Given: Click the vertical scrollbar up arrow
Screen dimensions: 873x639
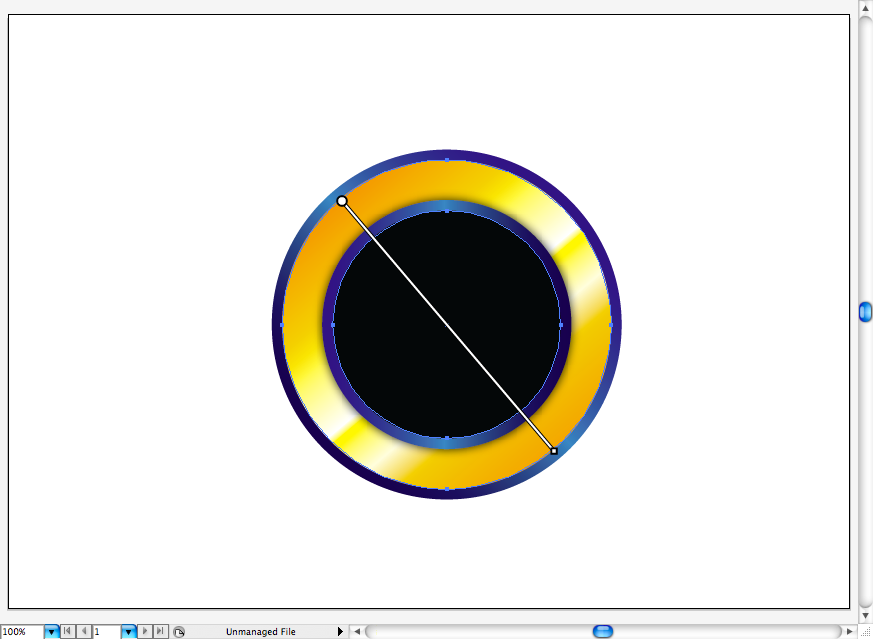Looking at the screenshot, I should pos(866,8).
